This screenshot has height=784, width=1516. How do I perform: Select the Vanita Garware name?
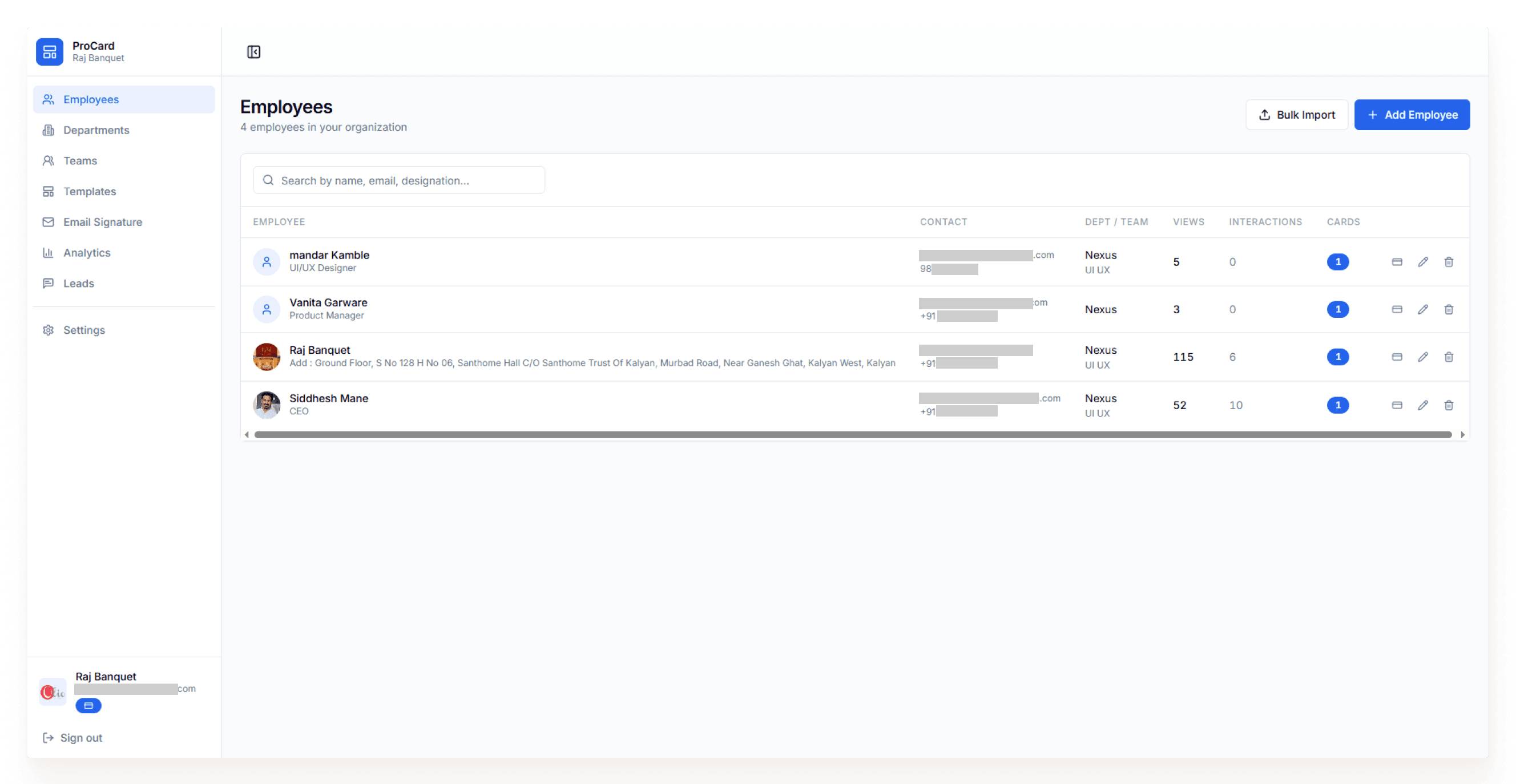pos(328,302)
